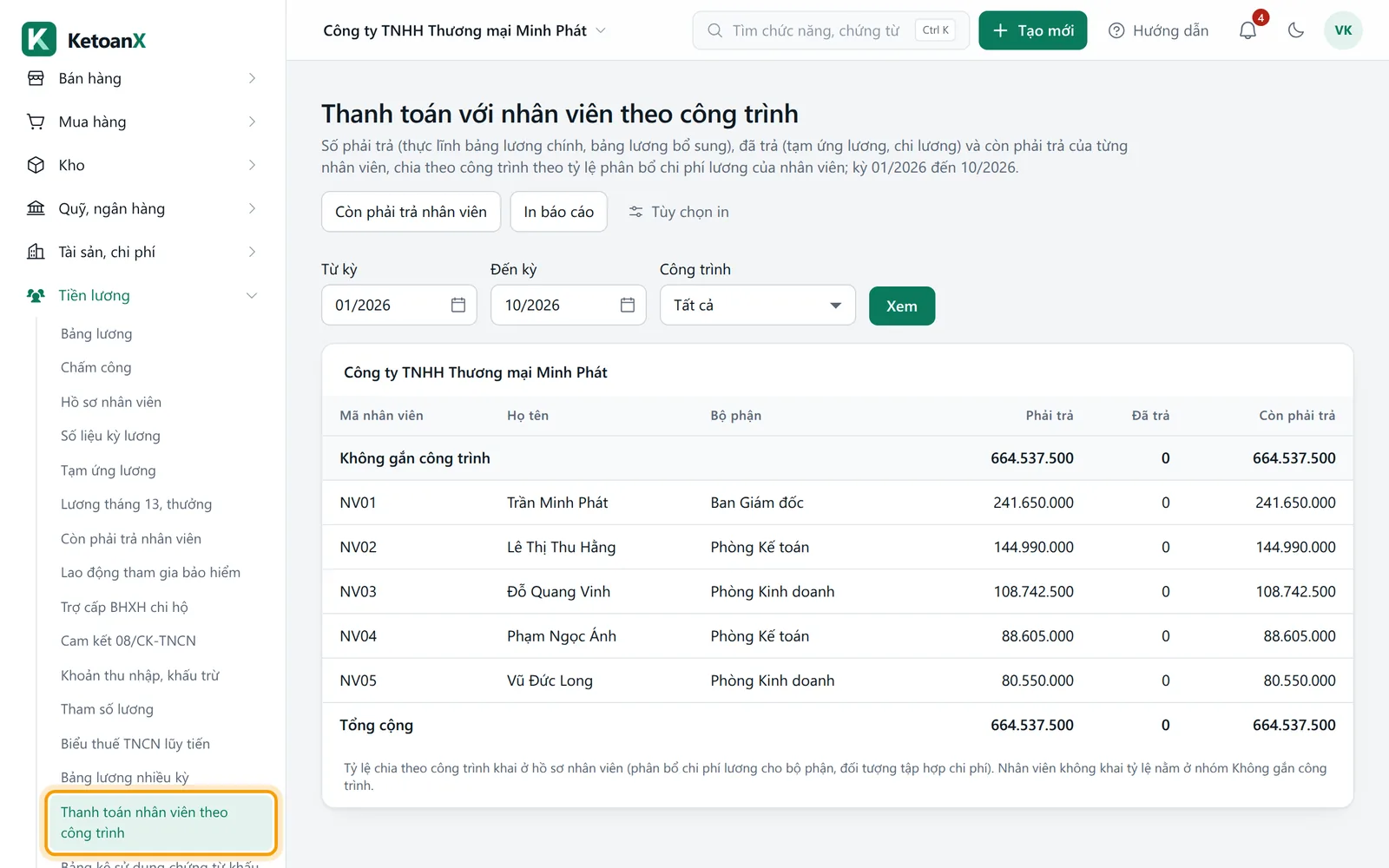Viewport: 1389px width, 868px height.
Task: Open company switcher Minh Phát dropdown
Action: tap(464, 30)
